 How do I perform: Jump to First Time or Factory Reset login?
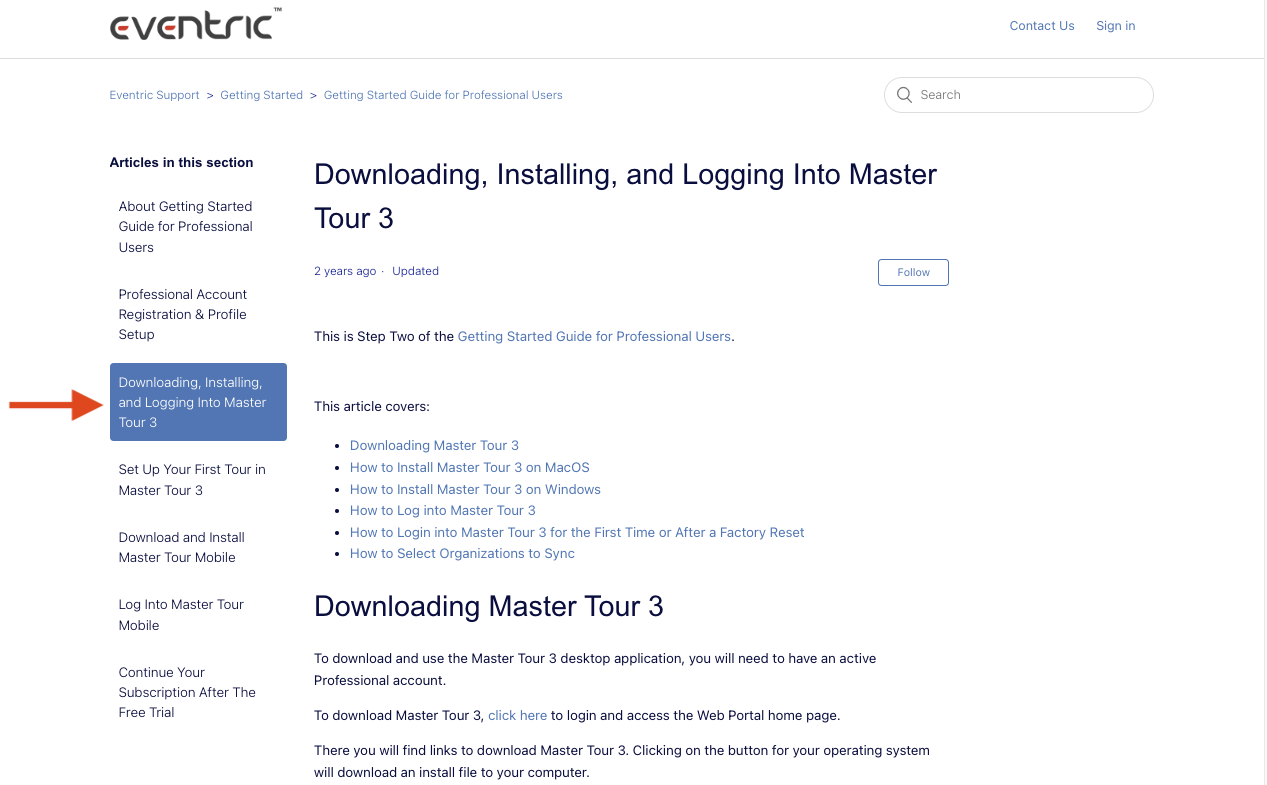point(577,533)
